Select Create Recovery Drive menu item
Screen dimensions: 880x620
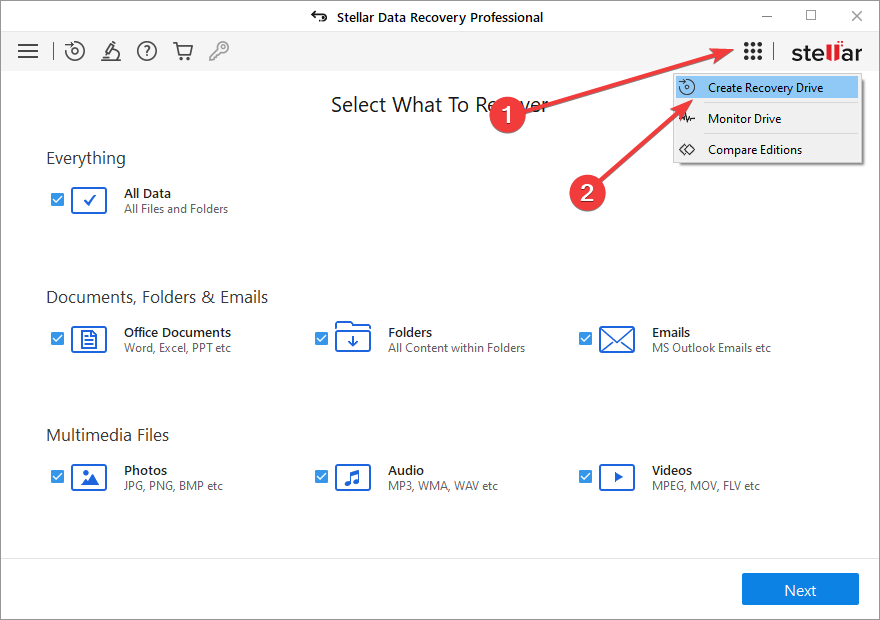(767, 88)
